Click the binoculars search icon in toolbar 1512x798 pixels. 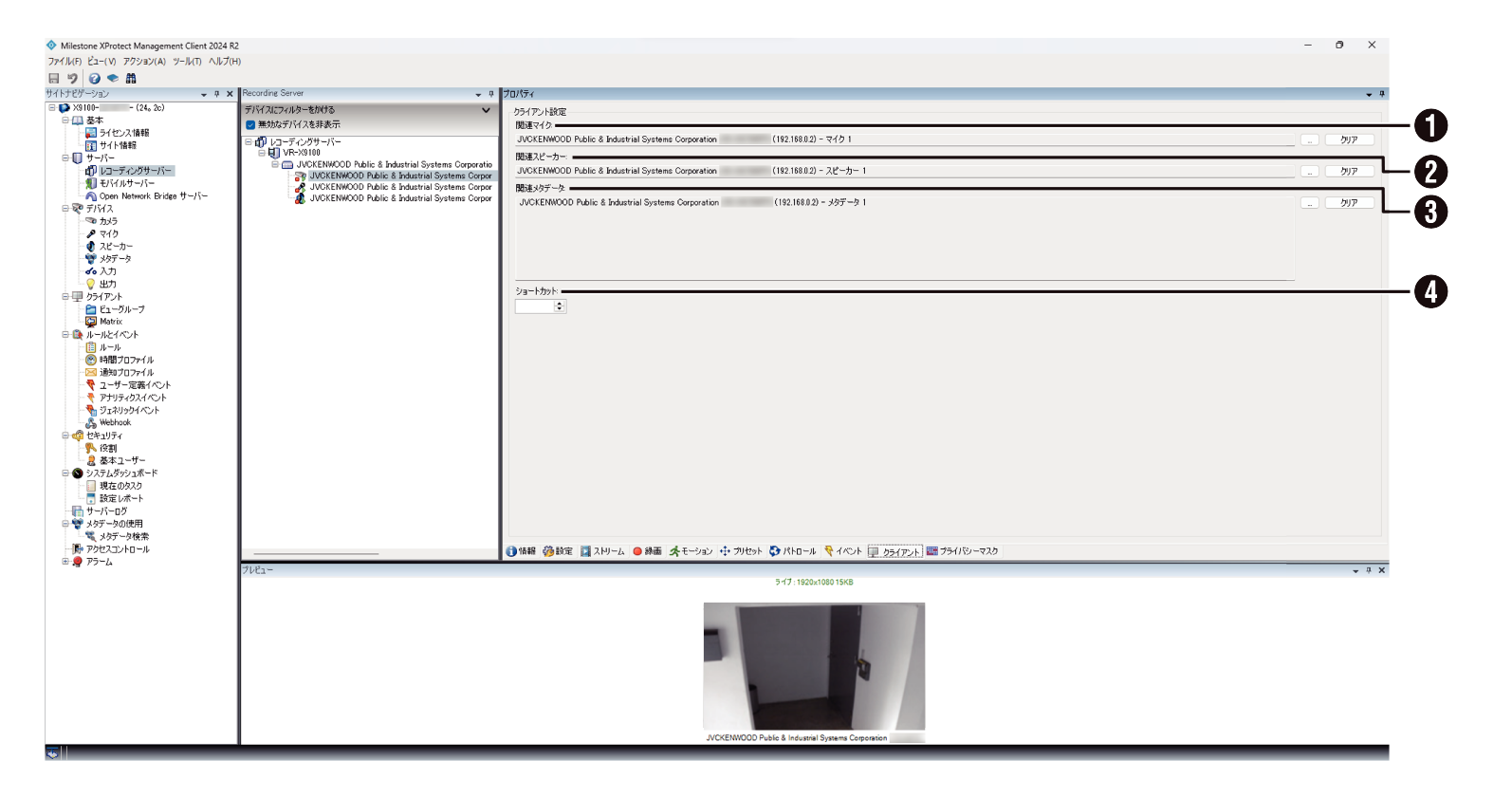pos(131,79)
